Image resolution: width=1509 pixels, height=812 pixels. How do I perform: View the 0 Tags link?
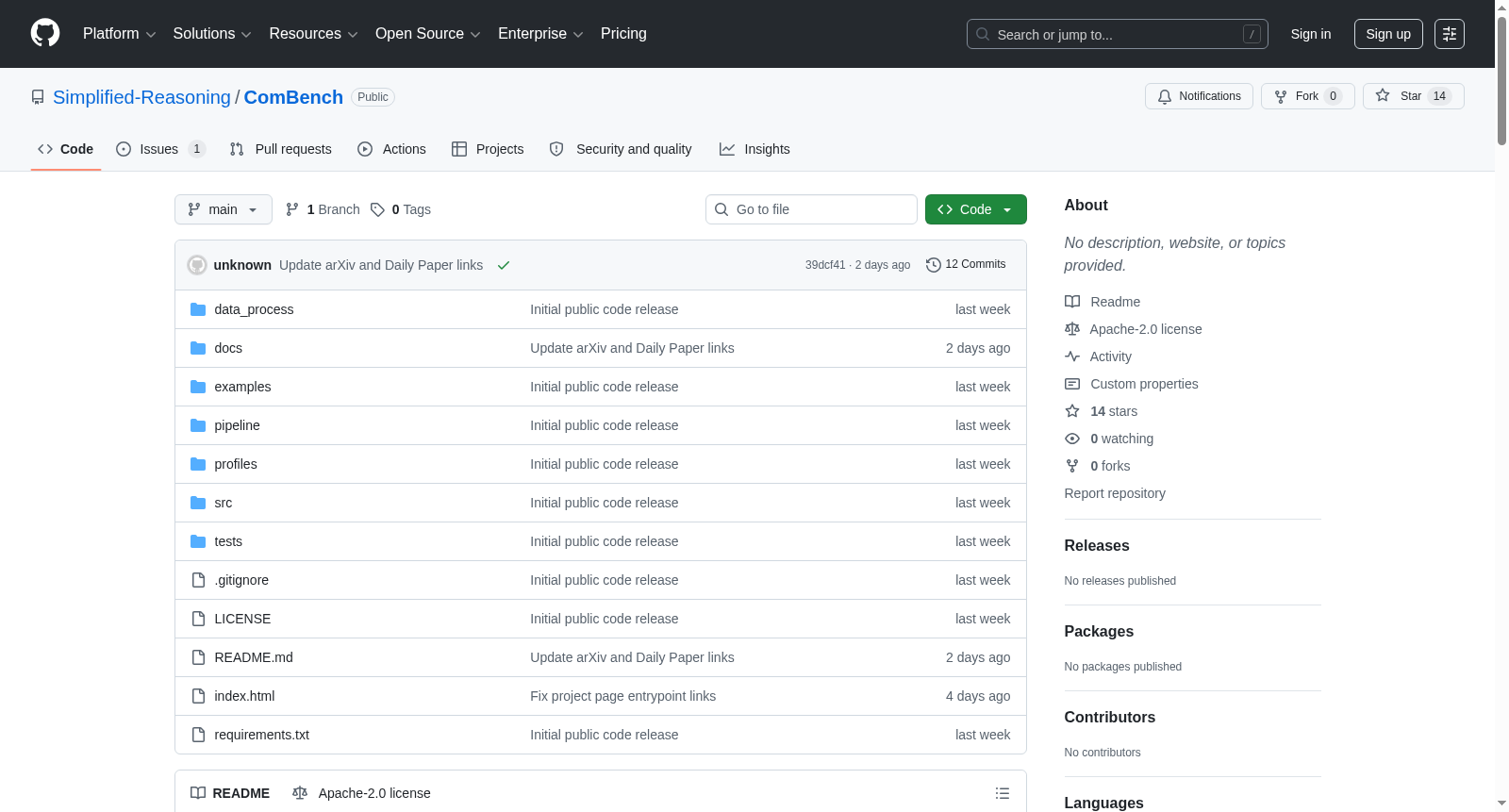coord(401,209)
